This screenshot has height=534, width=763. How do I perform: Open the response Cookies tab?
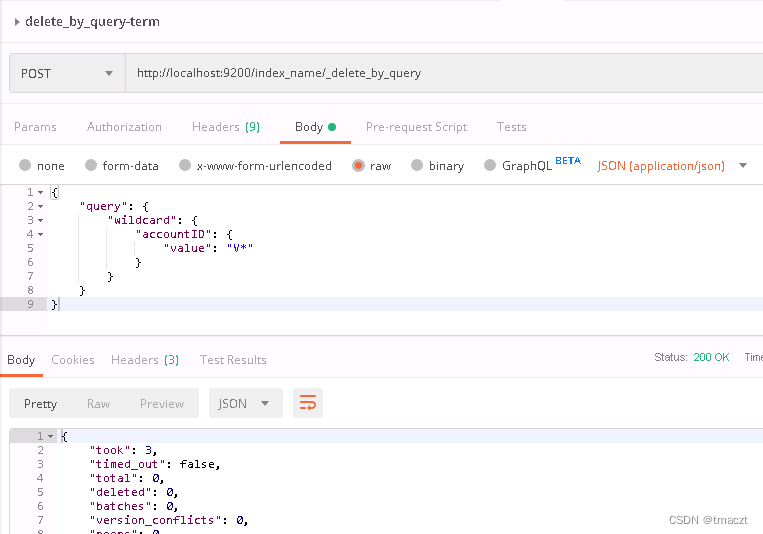pos(73,360)
